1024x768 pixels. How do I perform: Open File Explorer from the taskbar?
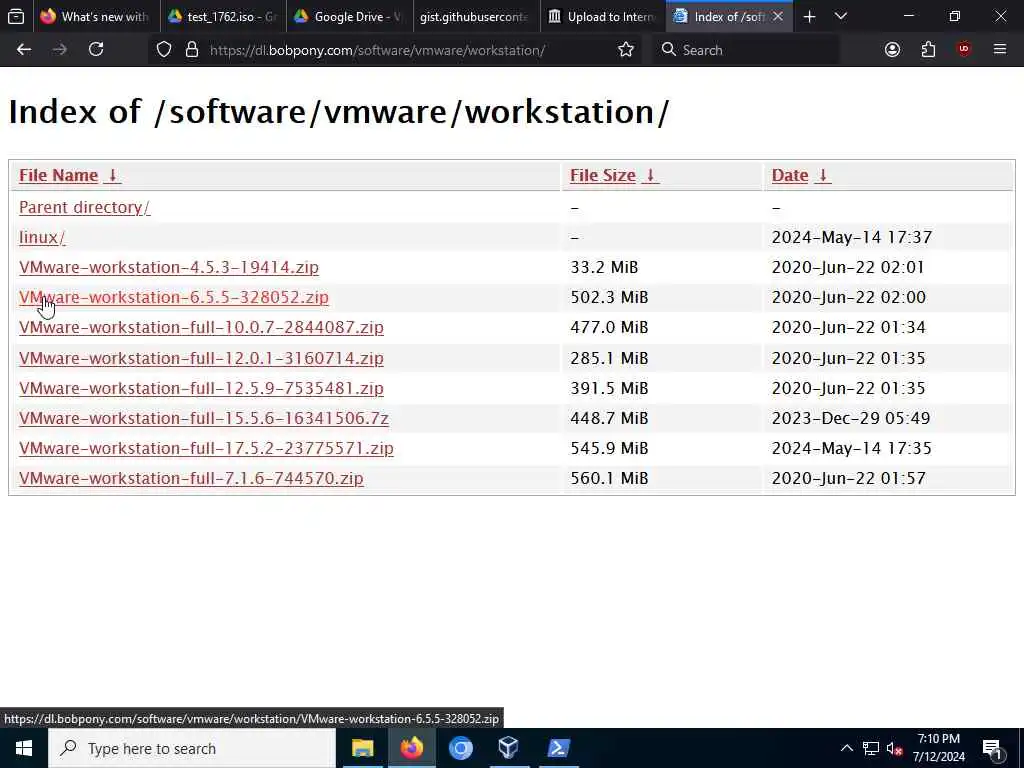coord(362,748)
